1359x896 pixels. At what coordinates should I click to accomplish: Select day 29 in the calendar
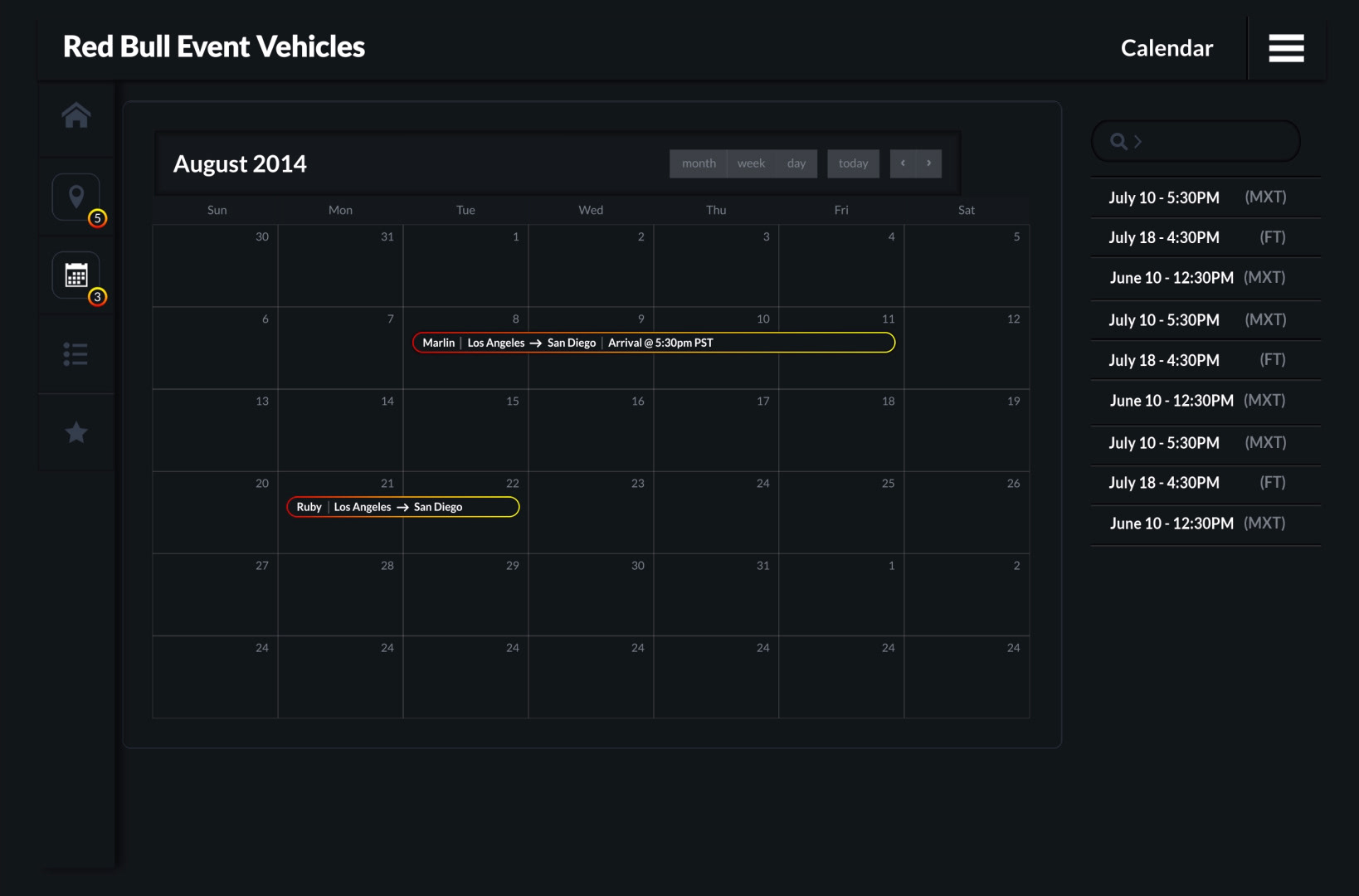(x=465, y=595)
